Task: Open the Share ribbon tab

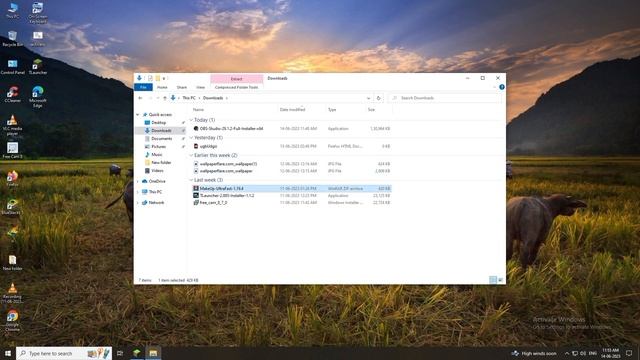Action: pos(182,87)
